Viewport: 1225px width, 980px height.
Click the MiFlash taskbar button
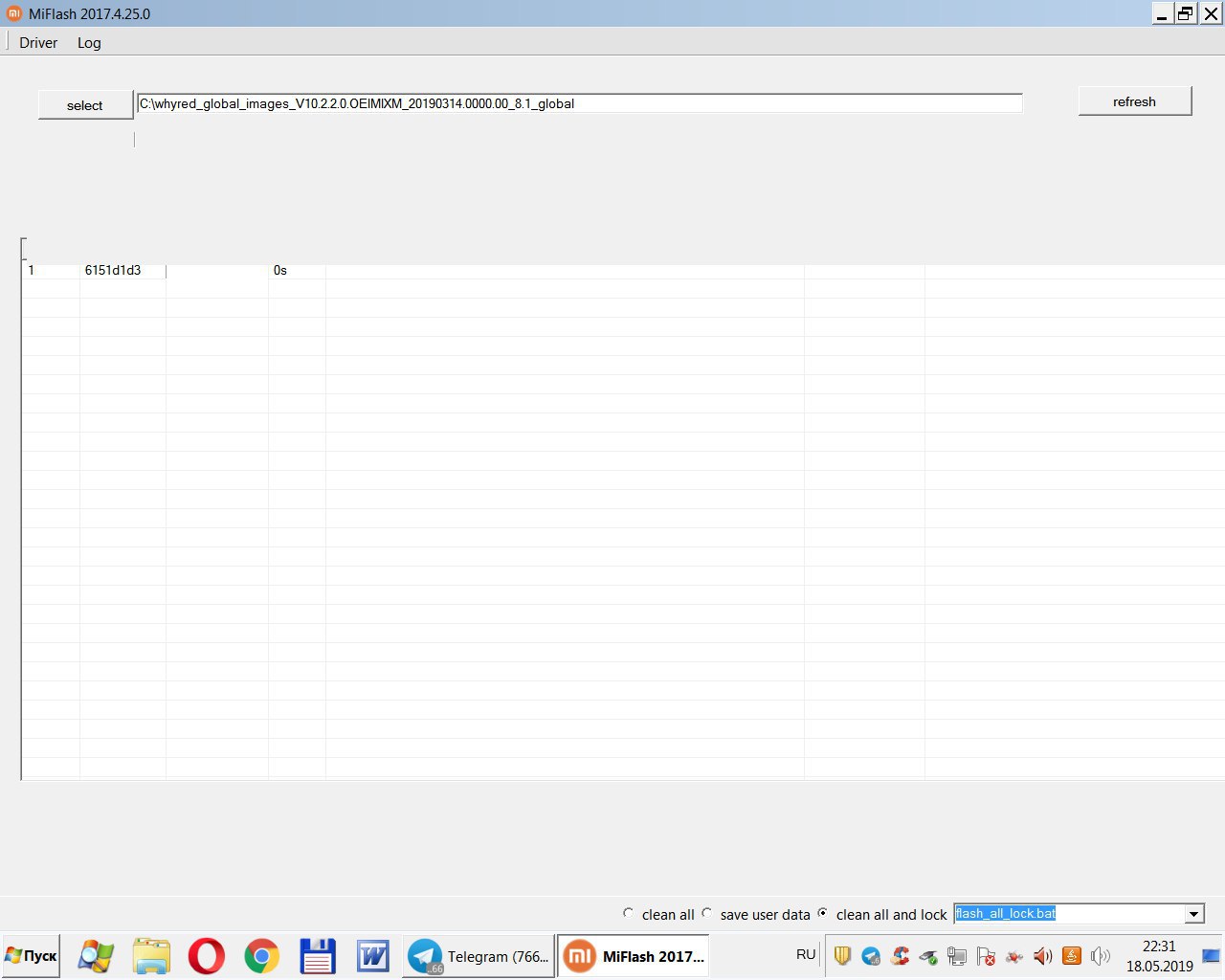[634, 956]
